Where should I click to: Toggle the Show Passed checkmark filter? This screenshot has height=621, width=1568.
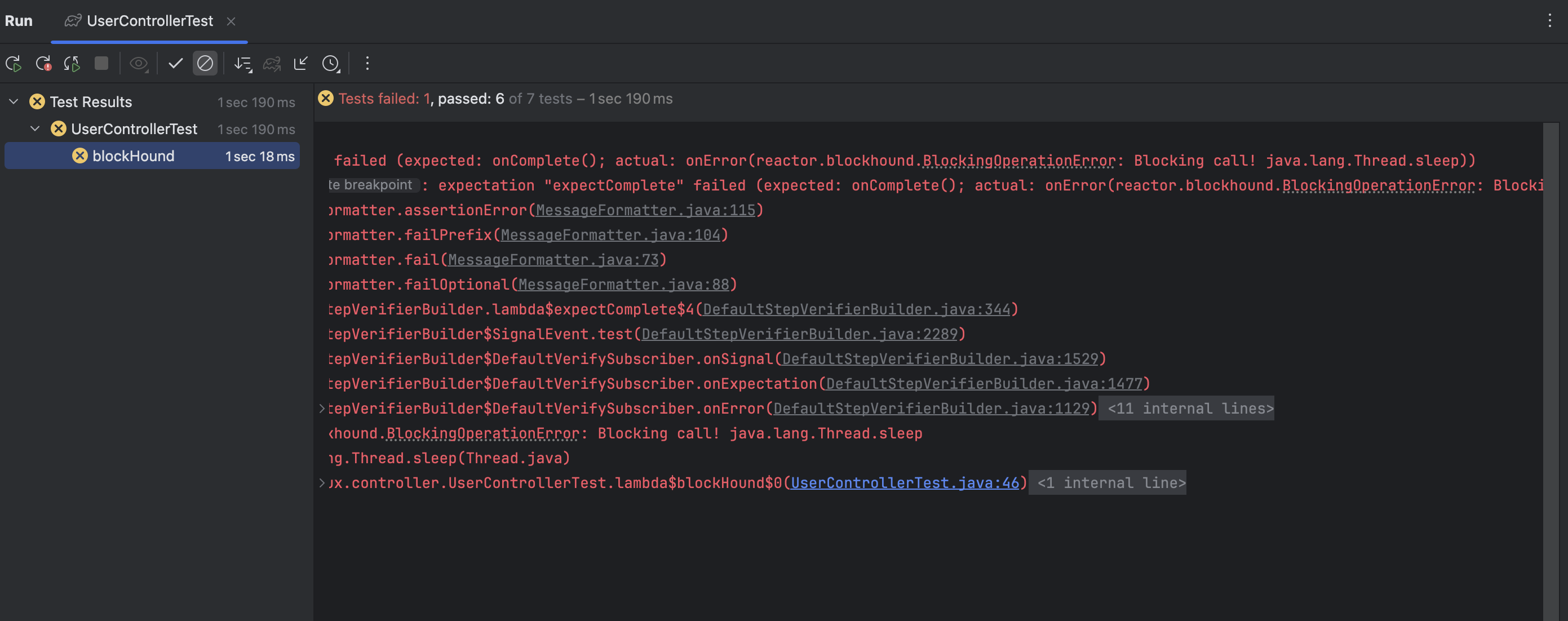tap(175, 63)
